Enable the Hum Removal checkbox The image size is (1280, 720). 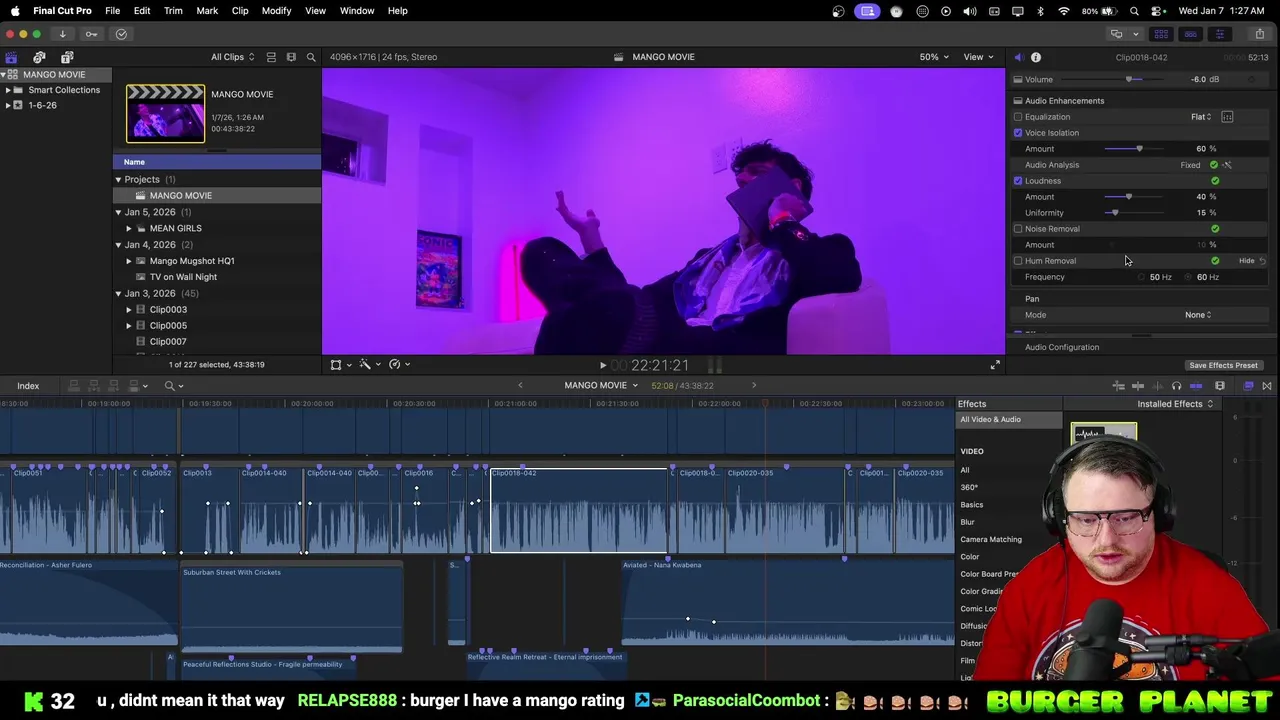pyautogui.click(x=1018, y=261)
